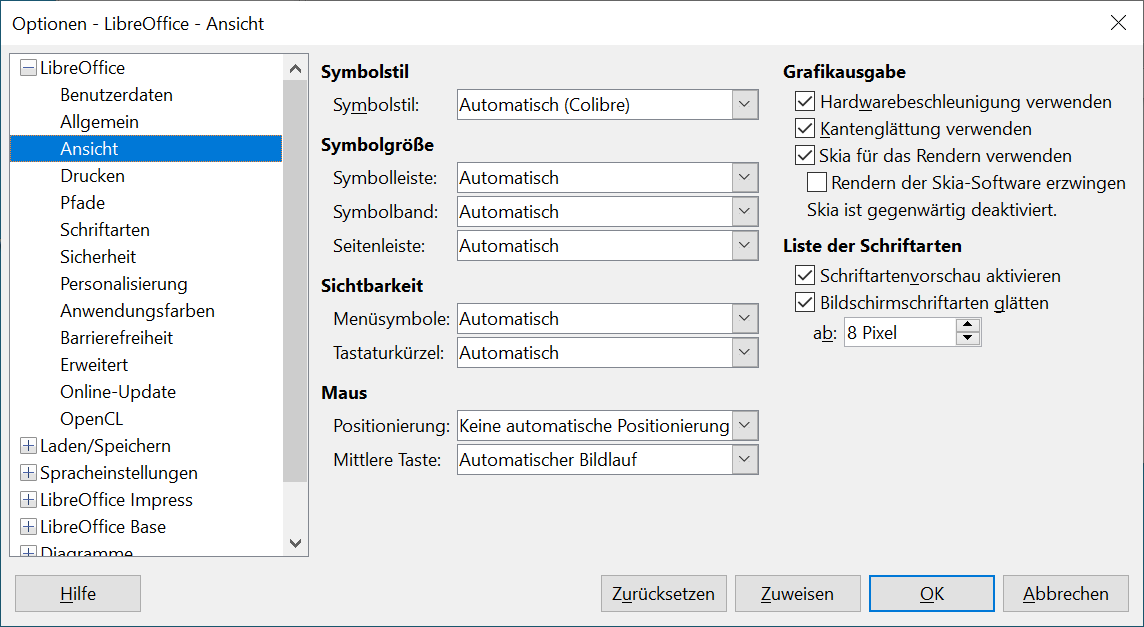Select Benutzerdaten in the options tree

click(x=117, y=95)
